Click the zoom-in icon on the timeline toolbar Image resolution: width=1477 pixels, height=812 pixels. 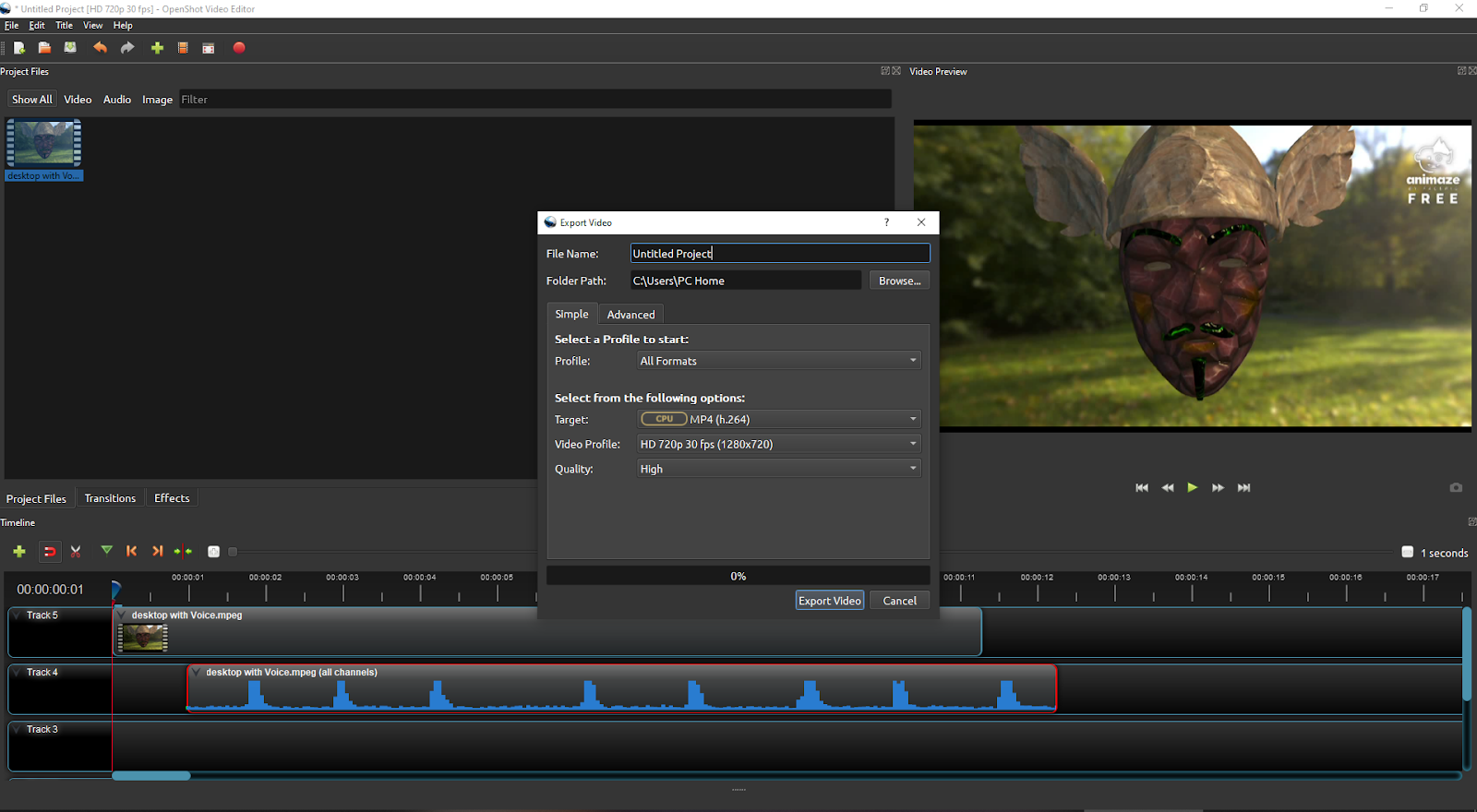pos(213,552)
